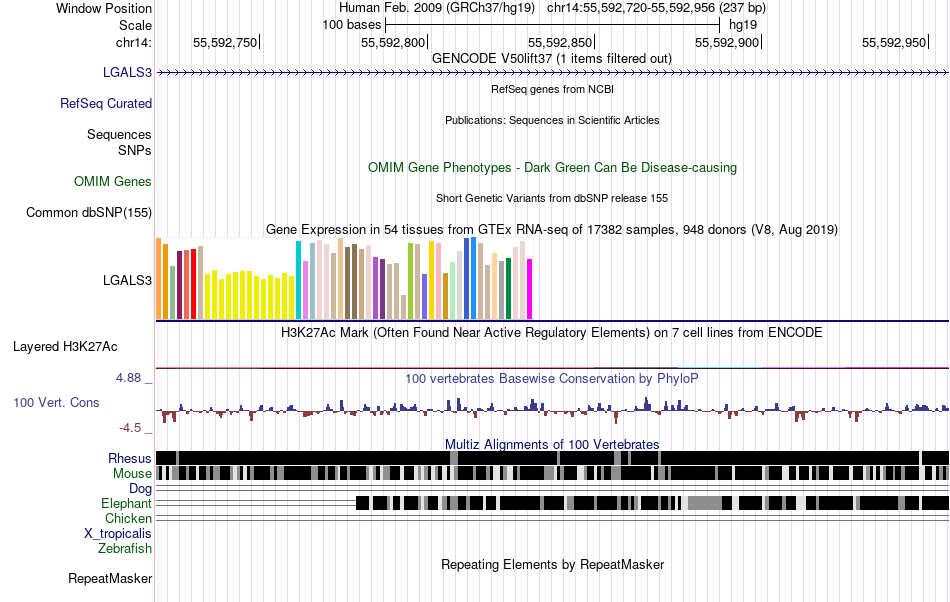Open RefSeq genes from NCBI title
Image resolution: width=950 pixels, height=602 pixels.
point(553,89)
